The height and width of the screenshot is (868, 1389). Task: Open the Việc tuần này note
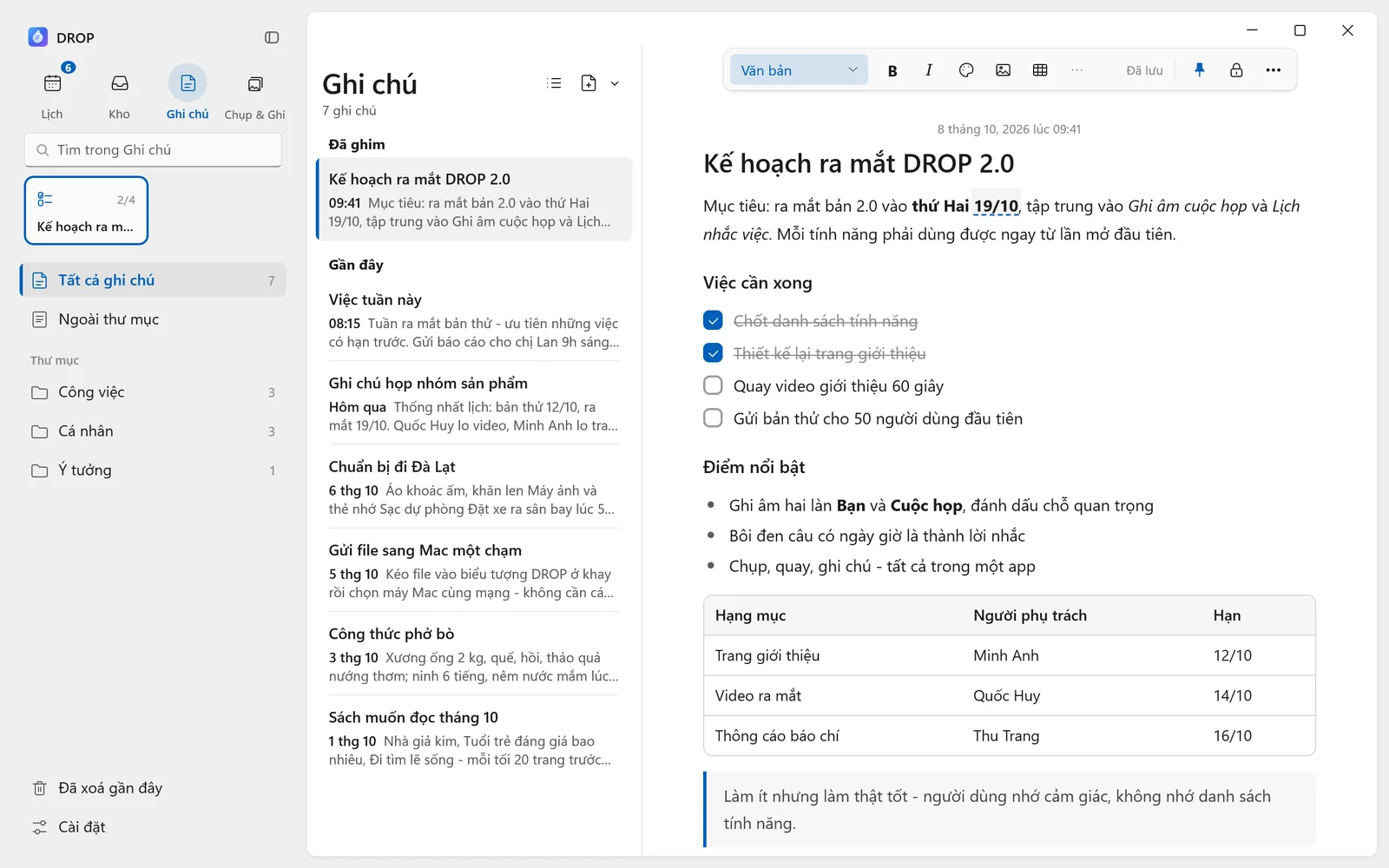pyautogui.click(x=474, y=319)
